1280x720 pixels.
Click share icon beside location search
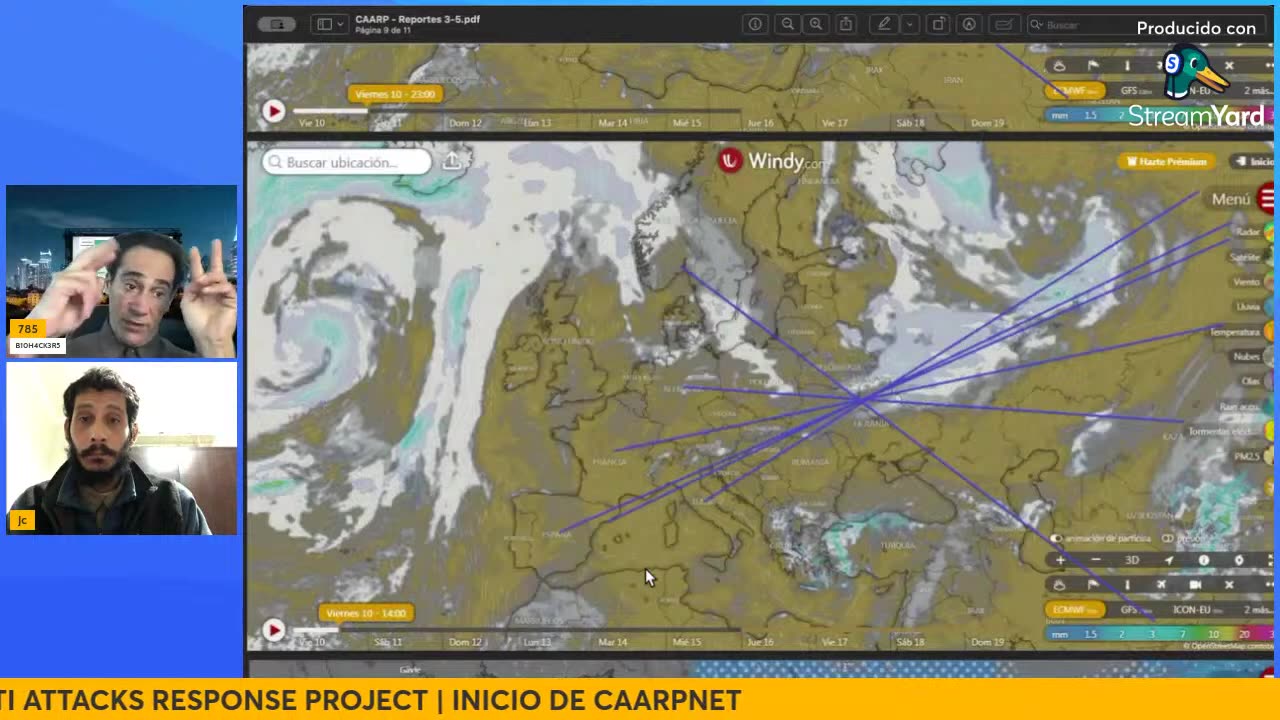452,161
